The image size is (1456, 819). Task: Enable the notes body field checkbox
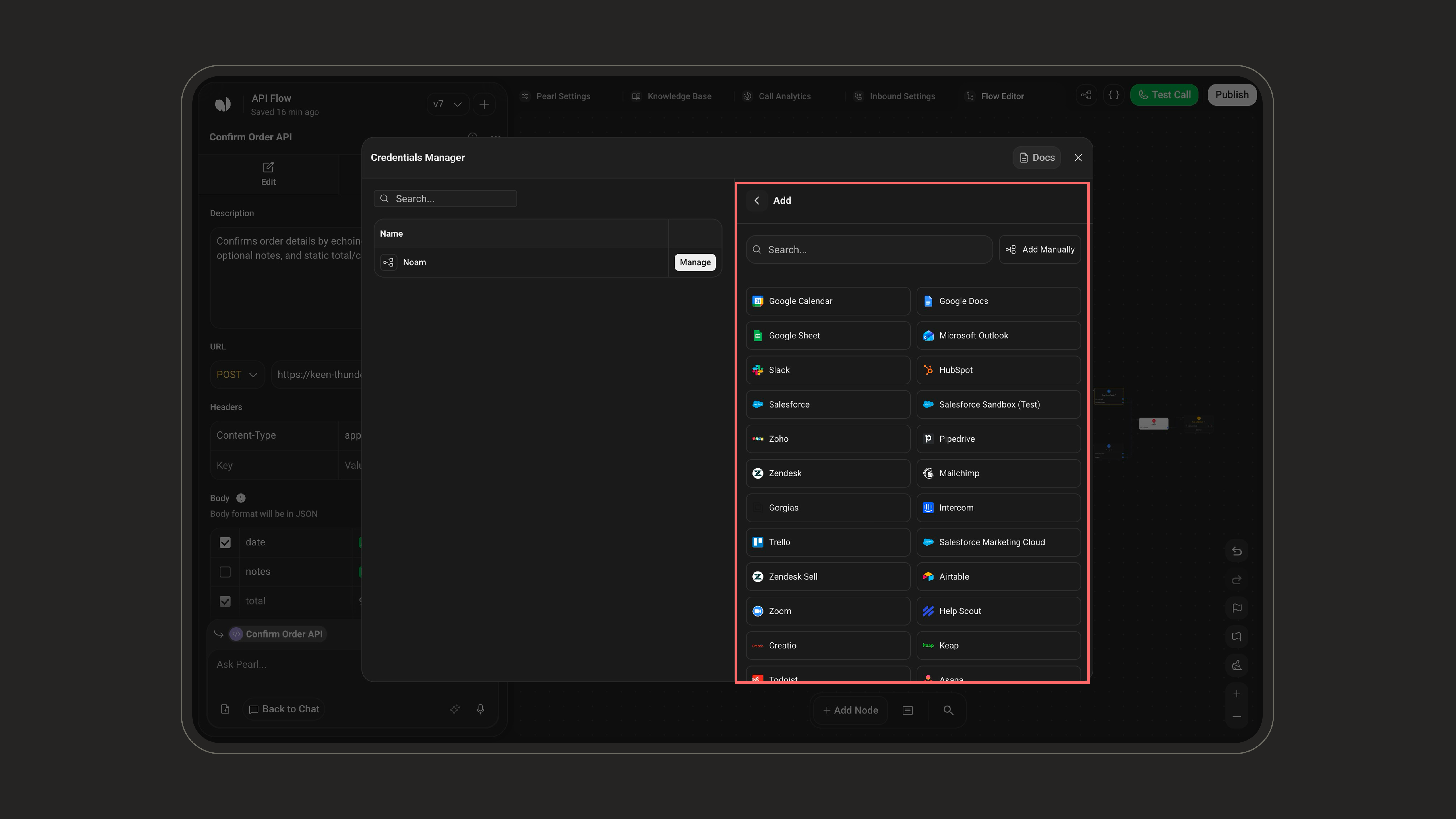coord(225,572)
